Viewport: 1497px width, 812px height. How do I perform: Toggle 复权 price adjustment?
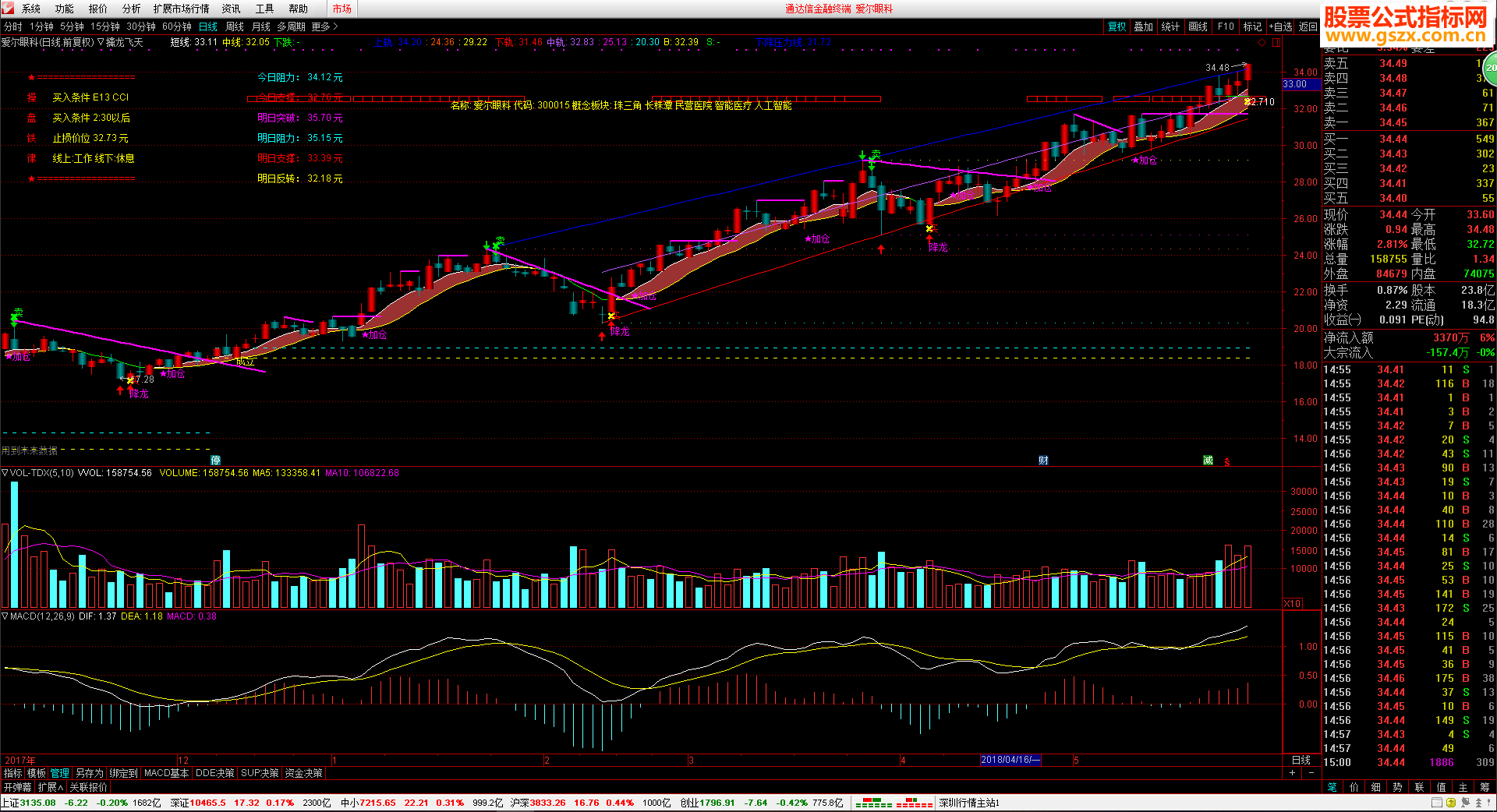(1117, 26)
